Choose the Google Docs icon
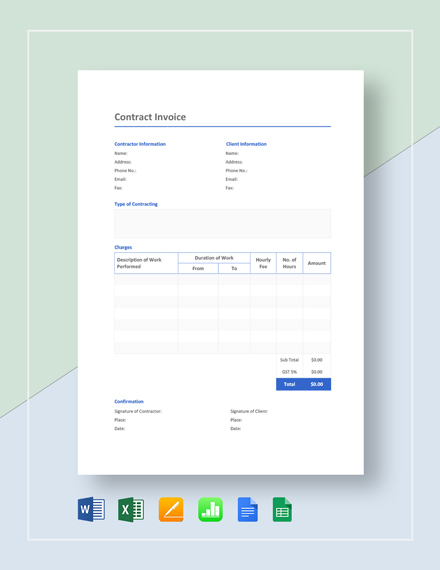This screenshot has height=570, width=440. point(248,509)
